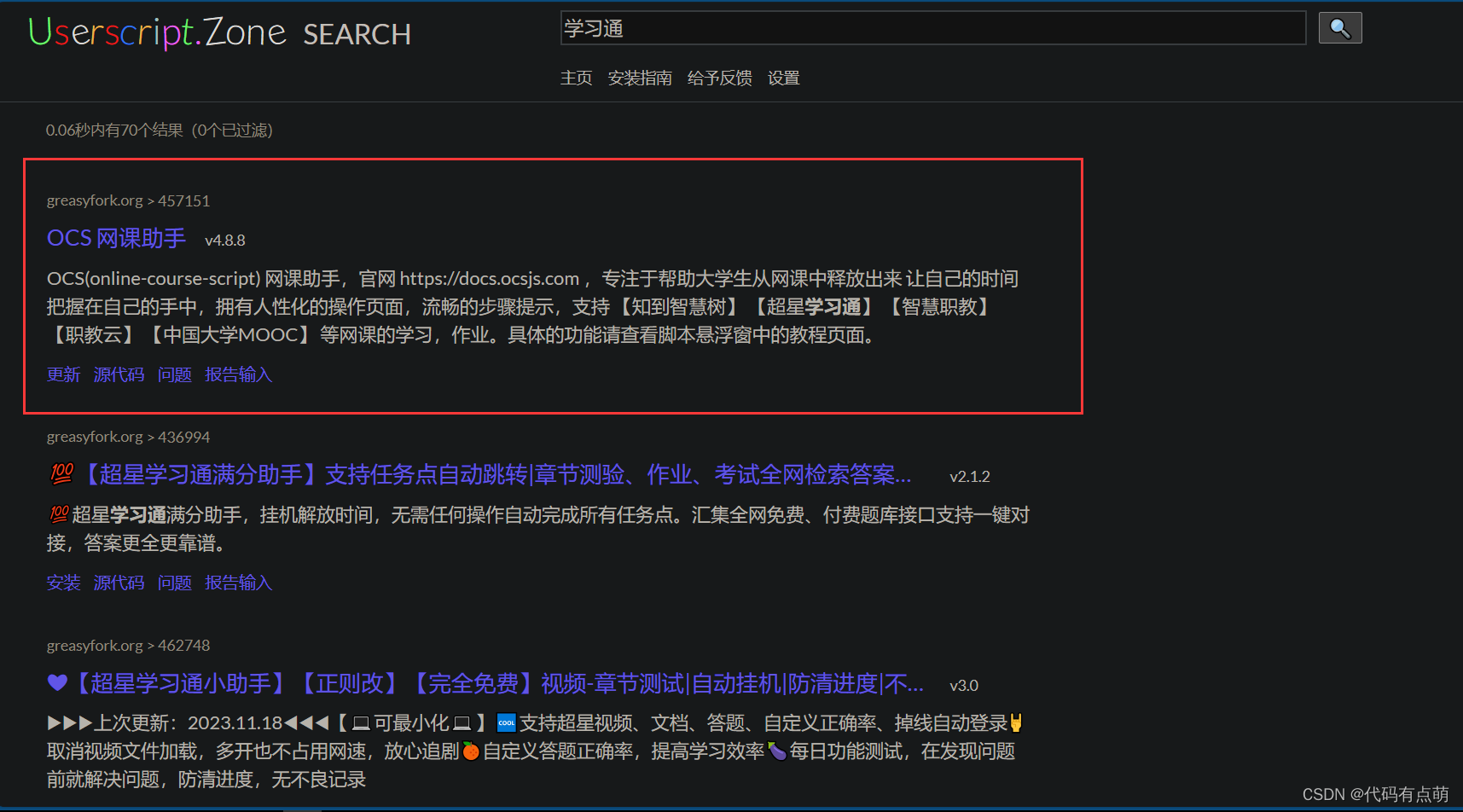
Task: Click the 100 emoji in the 满分助手 title
Action: tap(62, 473)
